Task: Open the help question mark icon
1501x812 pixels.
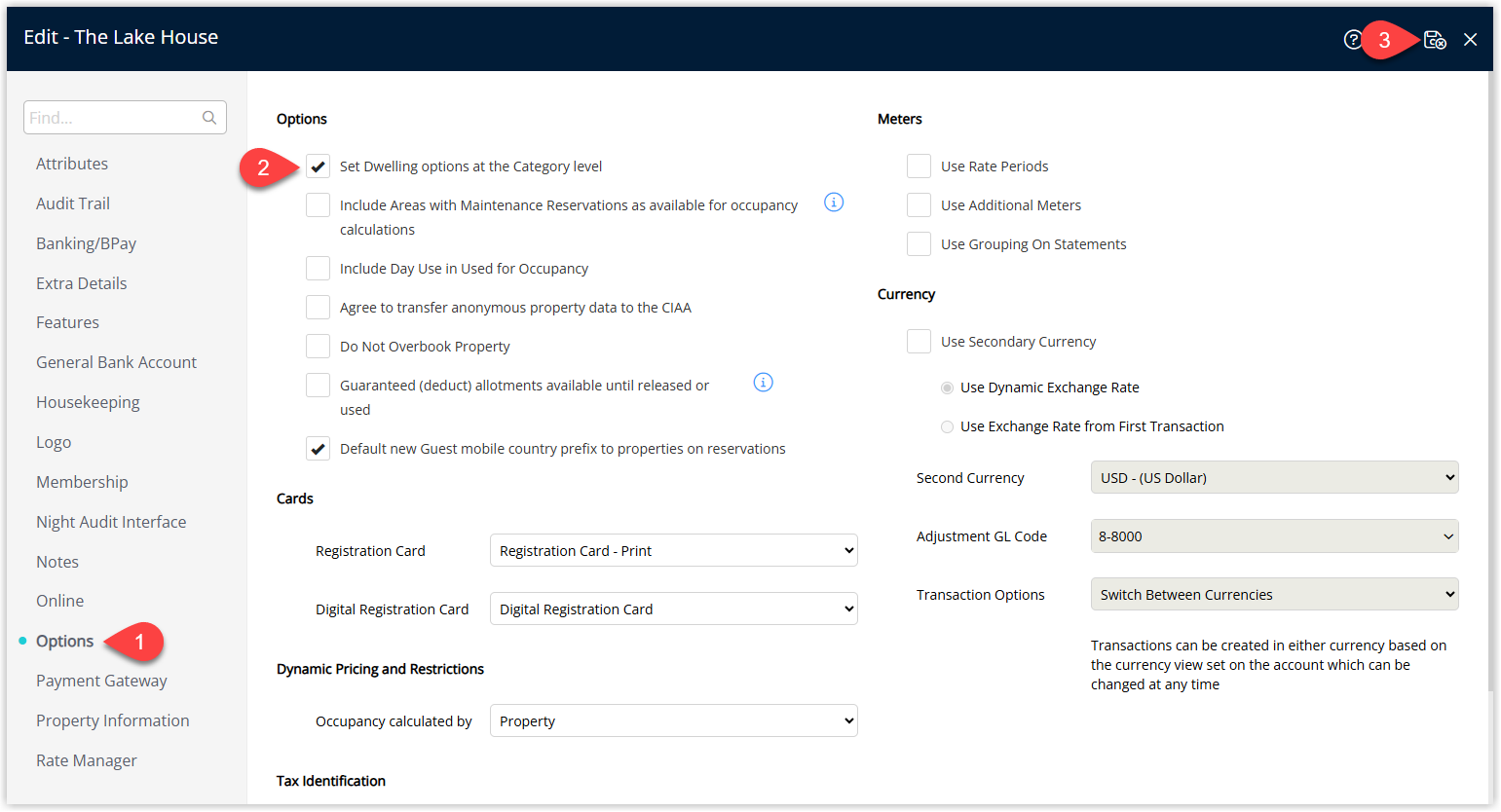Action: click(1352, 40)
